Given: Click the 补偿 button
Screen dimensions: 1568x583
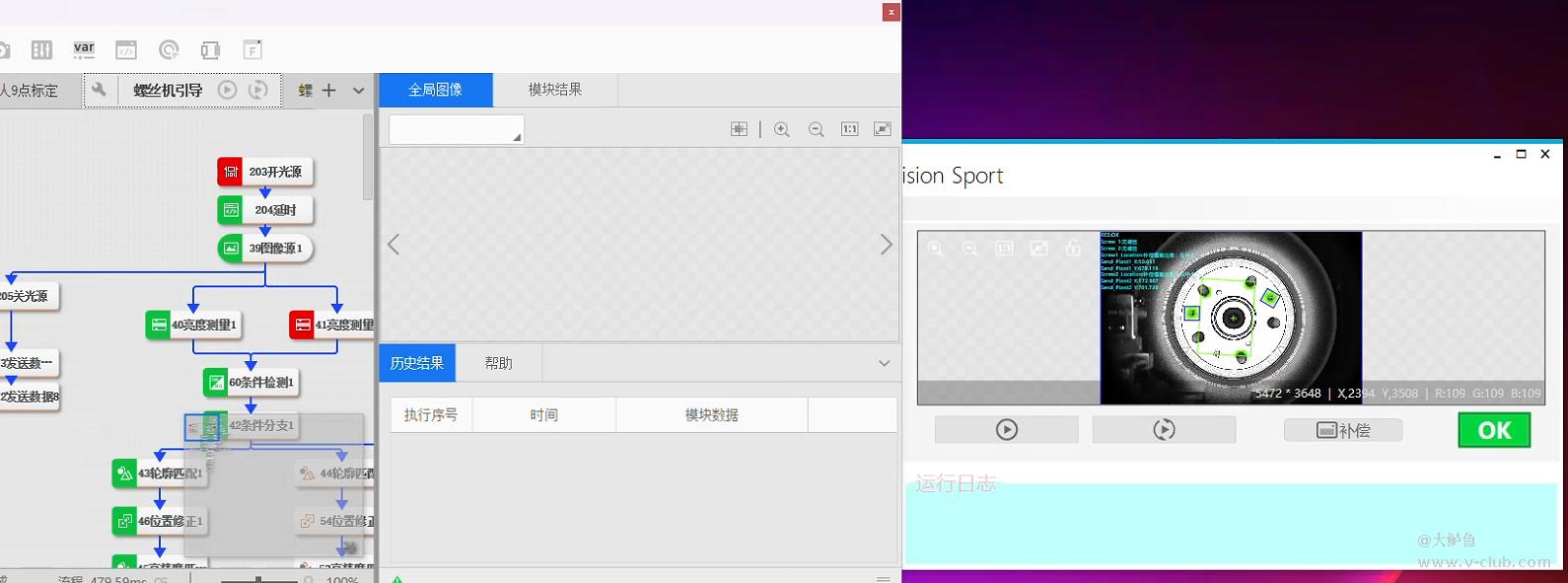Looking at the screenshot, I should 1343,430.
